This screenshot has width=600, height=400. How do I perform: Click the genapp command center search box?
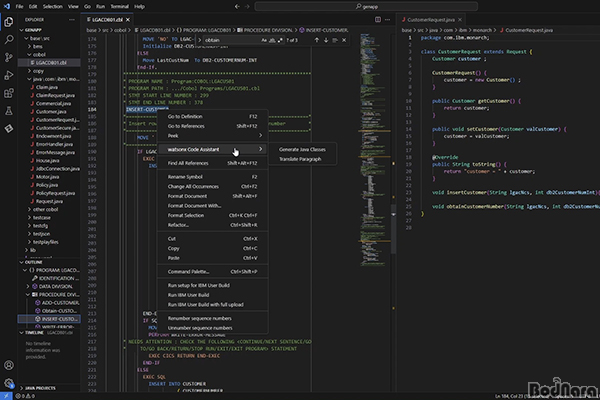(x=366, y=7)
